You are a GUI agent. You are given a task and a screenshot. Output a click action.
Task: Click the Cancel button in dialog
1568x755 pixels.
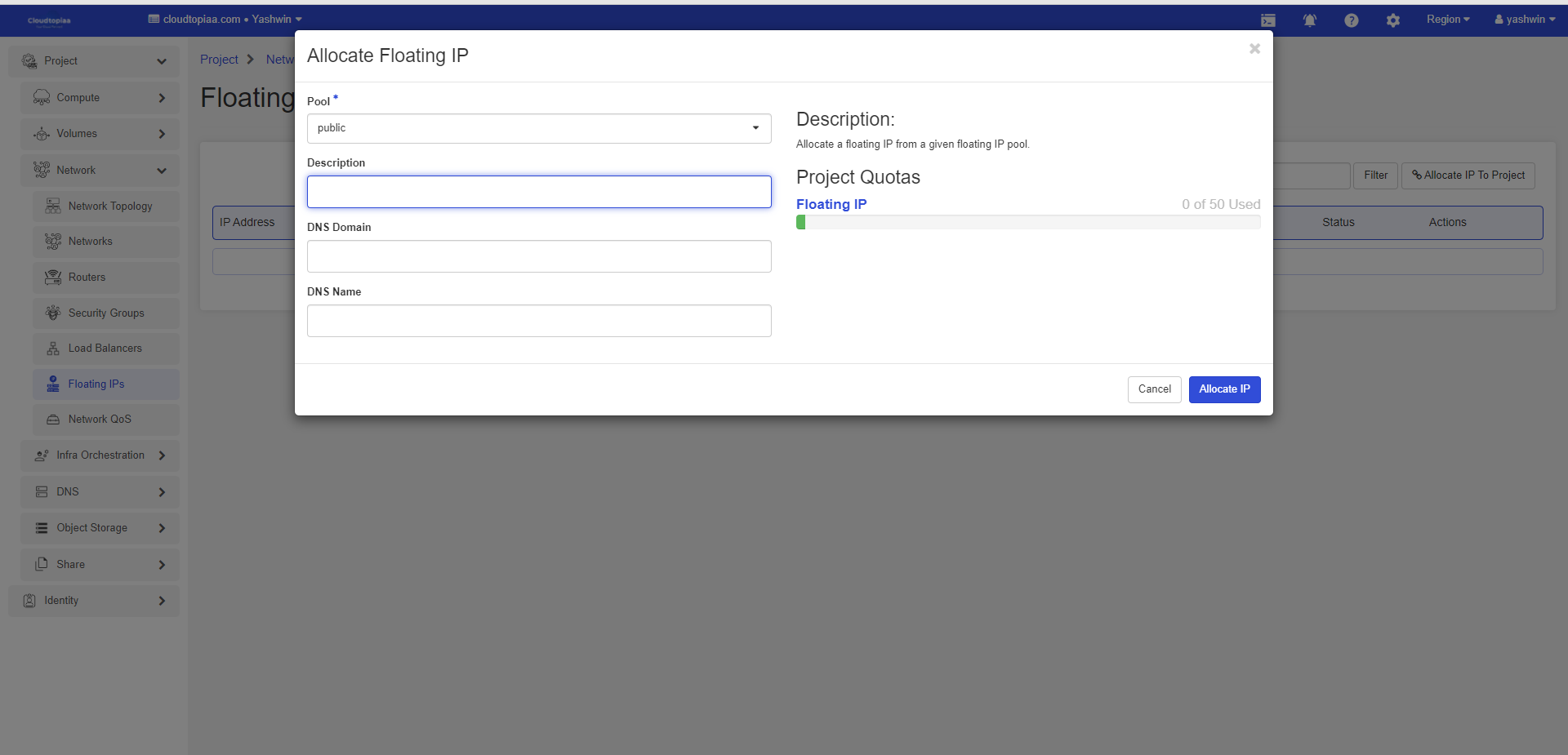click(1154, 389)
